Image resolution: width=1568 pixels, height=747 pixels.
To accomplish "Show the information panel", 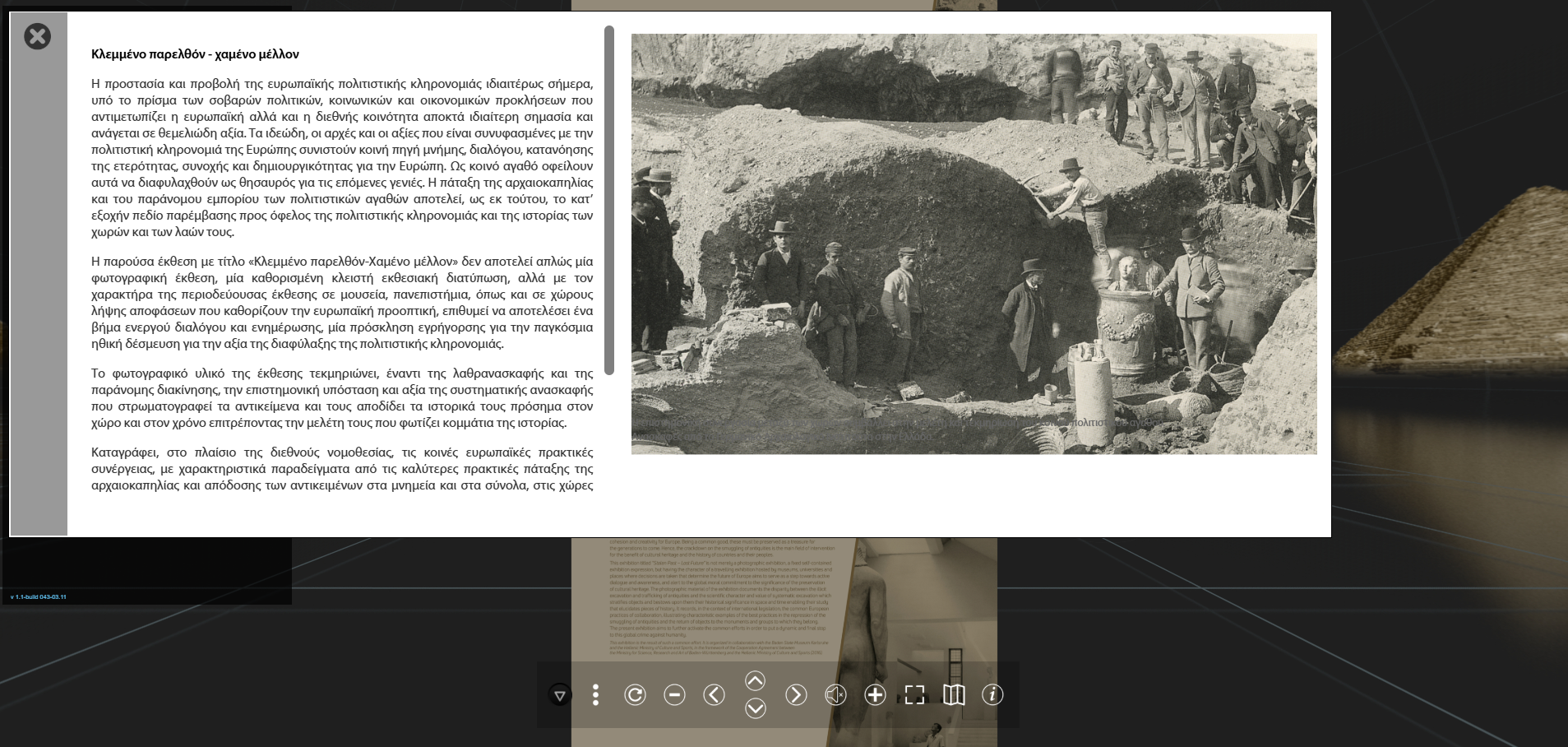I will pos(992,695).
